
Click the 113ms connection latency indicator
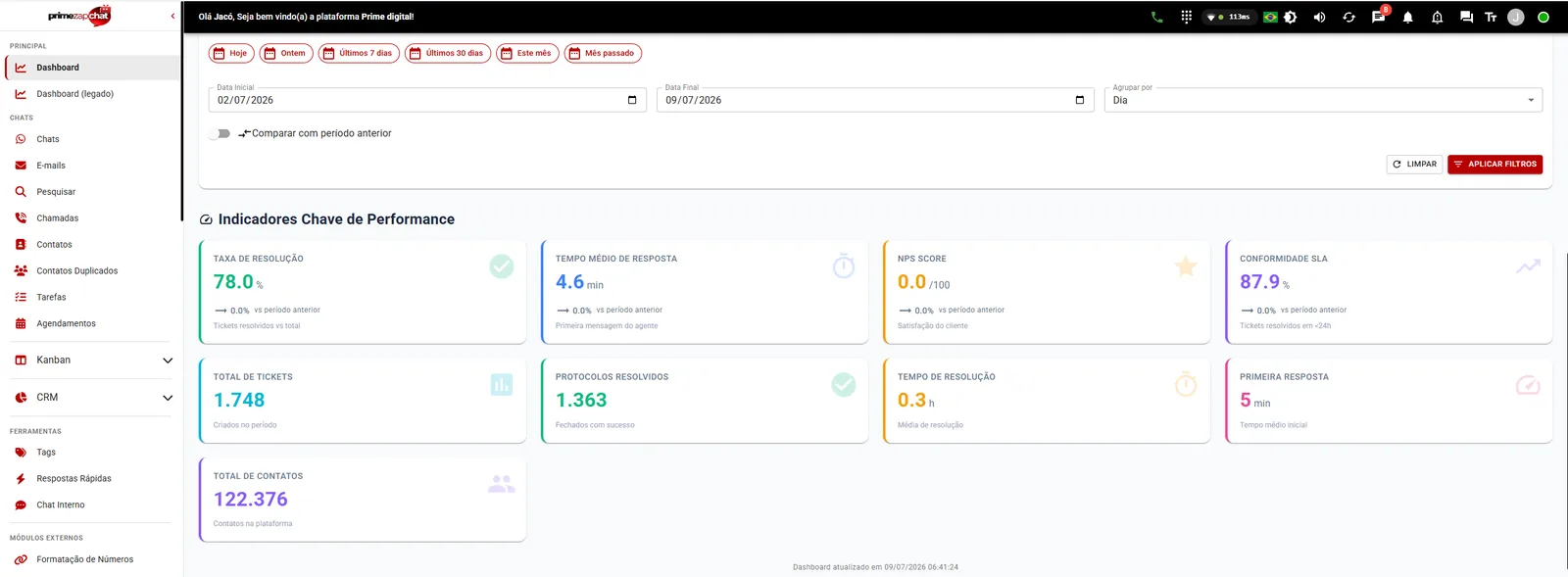click(x=1229, y=17)
